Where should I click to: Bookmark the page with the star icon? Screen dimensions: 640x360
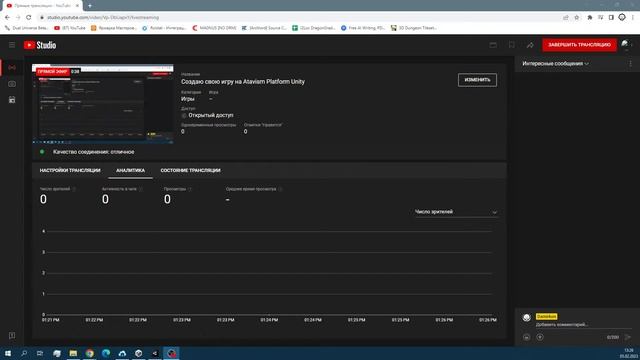[577, 18]
